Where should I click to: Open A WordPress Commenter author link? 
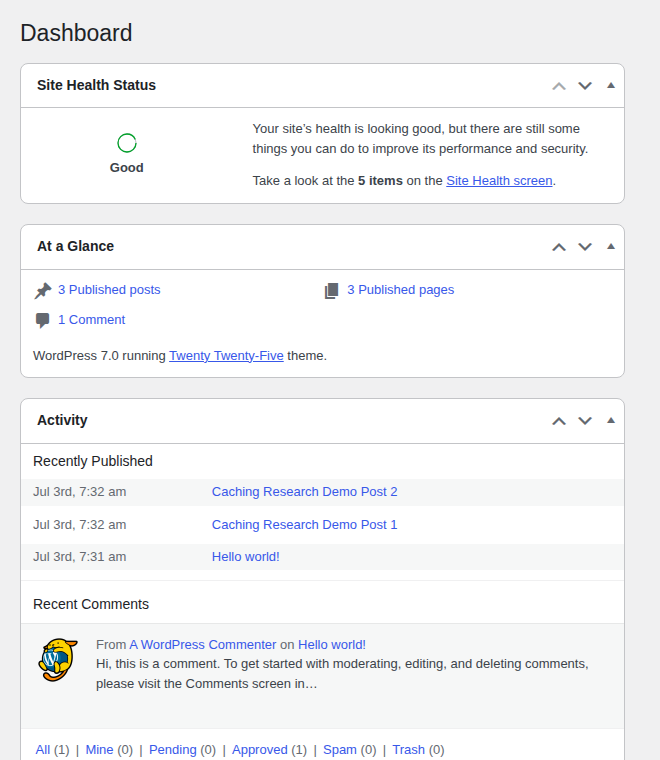point(203,645)
